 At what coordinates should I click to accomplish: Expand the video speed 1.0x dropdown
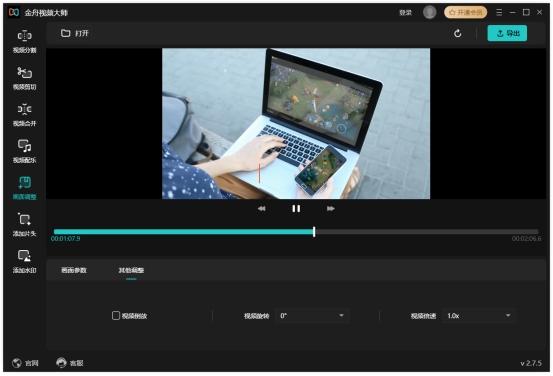[x=479, y=316]
